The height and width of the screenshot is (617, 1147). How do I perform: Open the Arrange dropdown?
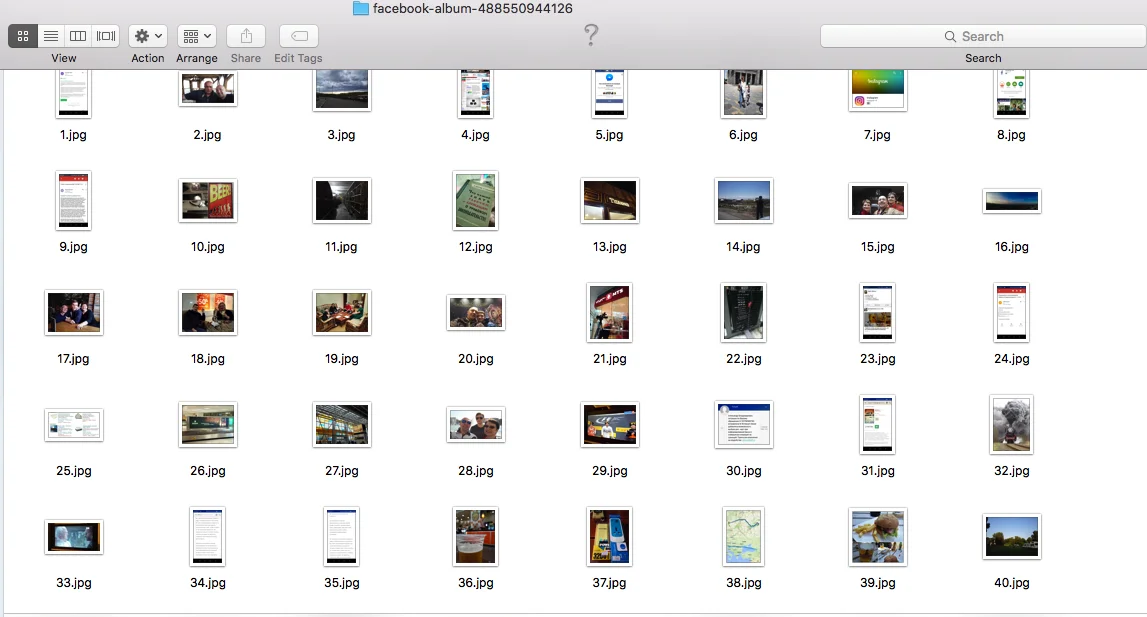coord(197,36)
